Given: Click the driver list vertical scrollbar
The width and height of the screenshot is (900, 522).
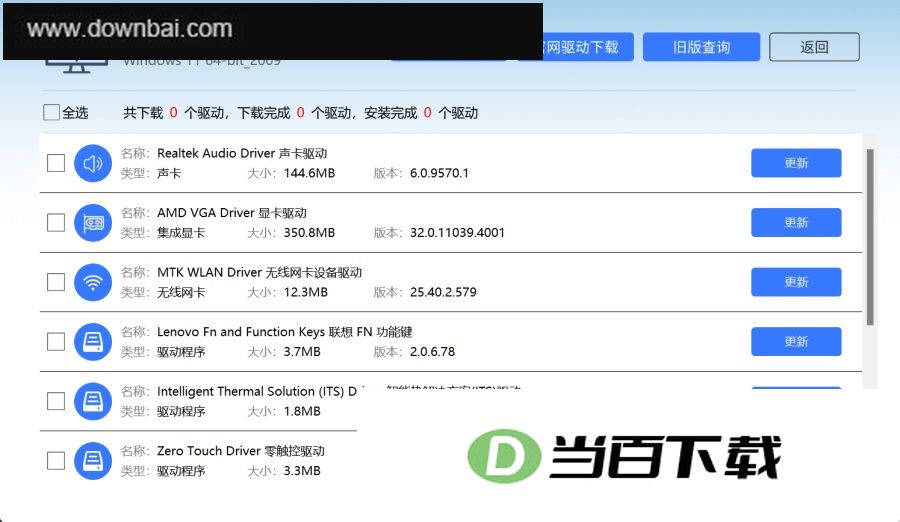Looking at the screenshot, I should tap(870, 237).
